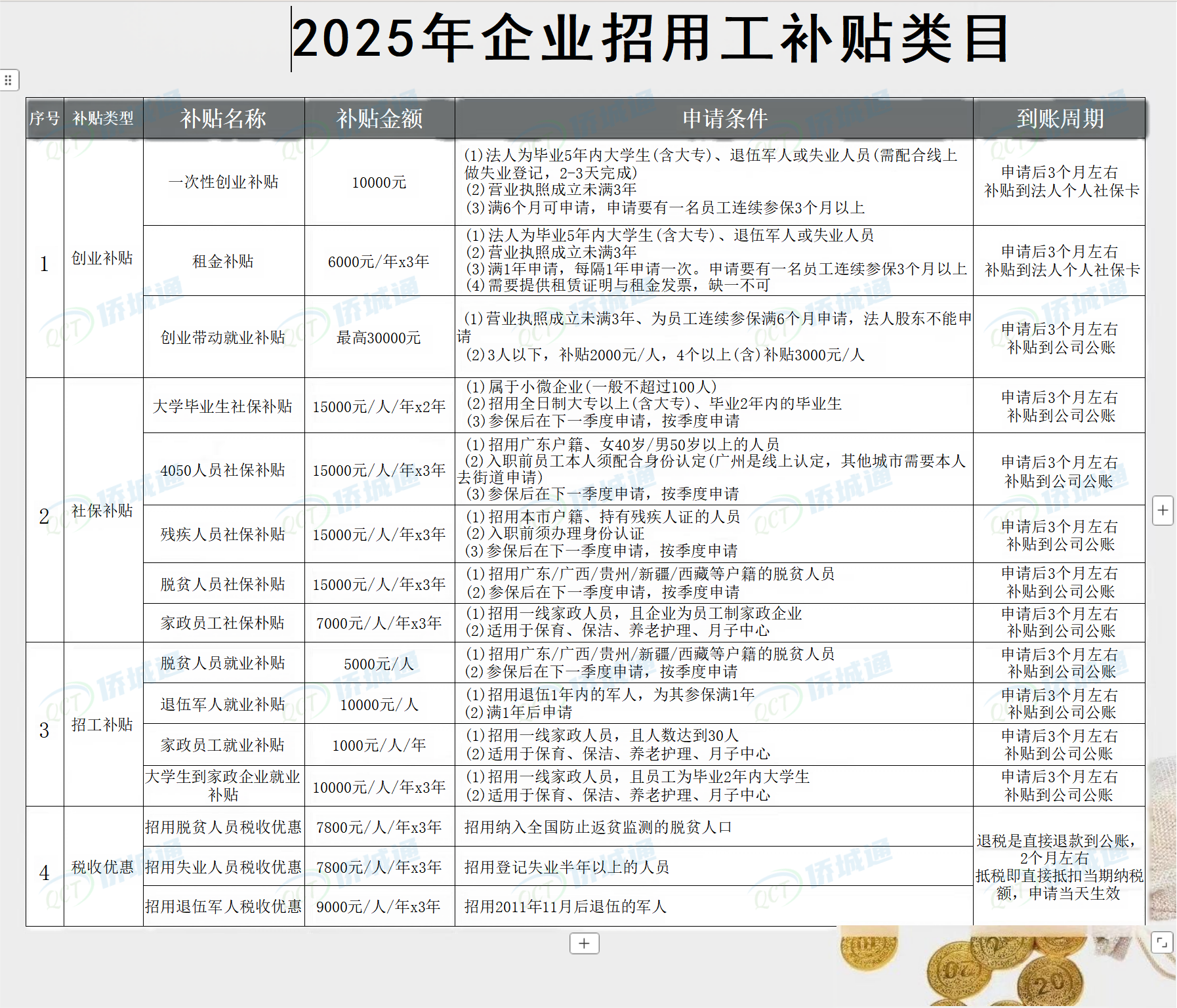Select the 退伍军人就业补贴 cell
The width and height of the screenshot is (1177, 1008).
(x=224, y=703)
